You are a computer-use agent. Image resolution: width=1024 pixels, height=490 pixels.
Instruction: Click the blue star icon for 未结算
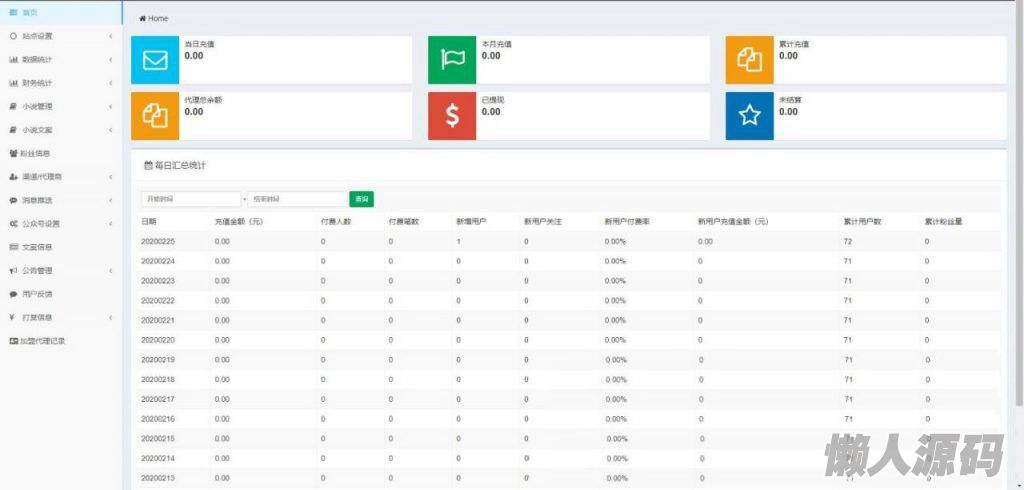(750, 115)
